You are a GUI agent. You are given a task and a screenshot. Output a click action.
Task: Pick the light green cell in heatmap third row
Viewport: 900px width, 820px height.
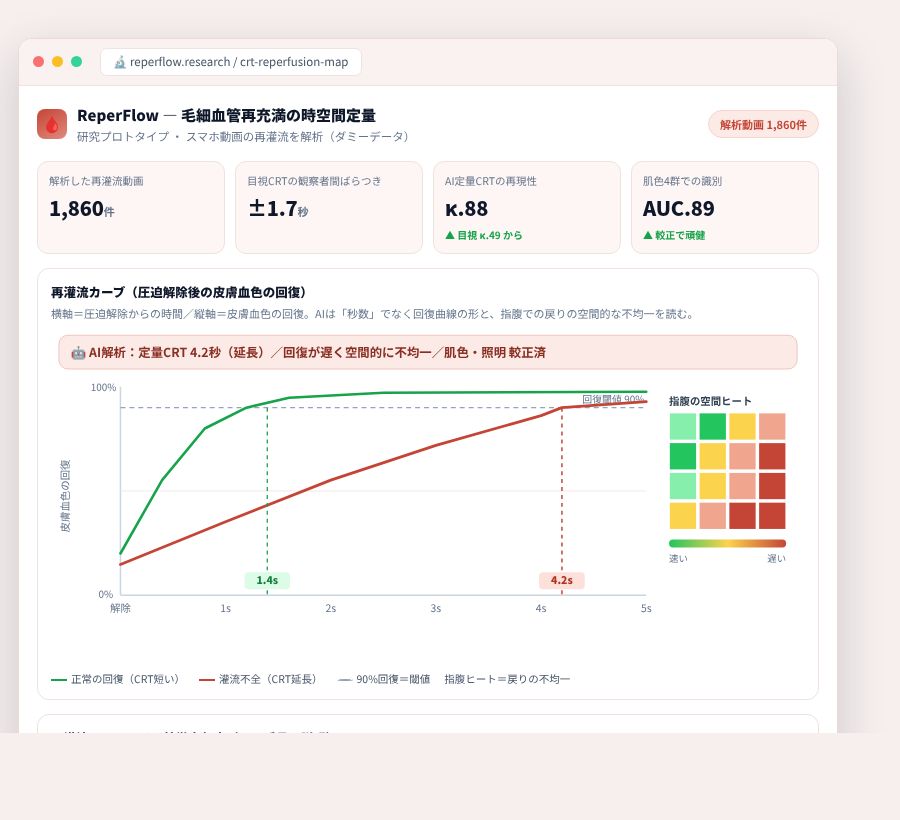tap(682, 486)
